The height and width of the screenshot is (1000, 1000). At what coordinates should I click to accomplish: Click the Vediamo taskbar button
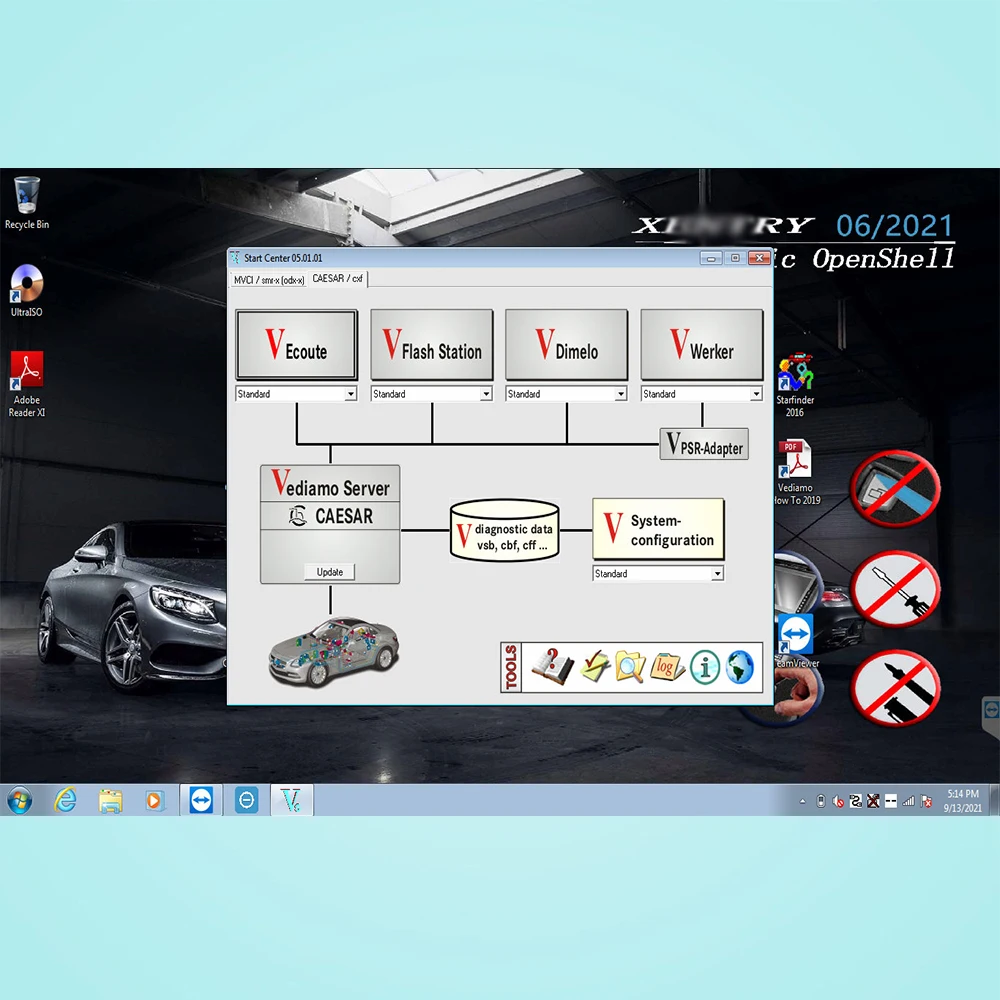(x=291, y=800)
